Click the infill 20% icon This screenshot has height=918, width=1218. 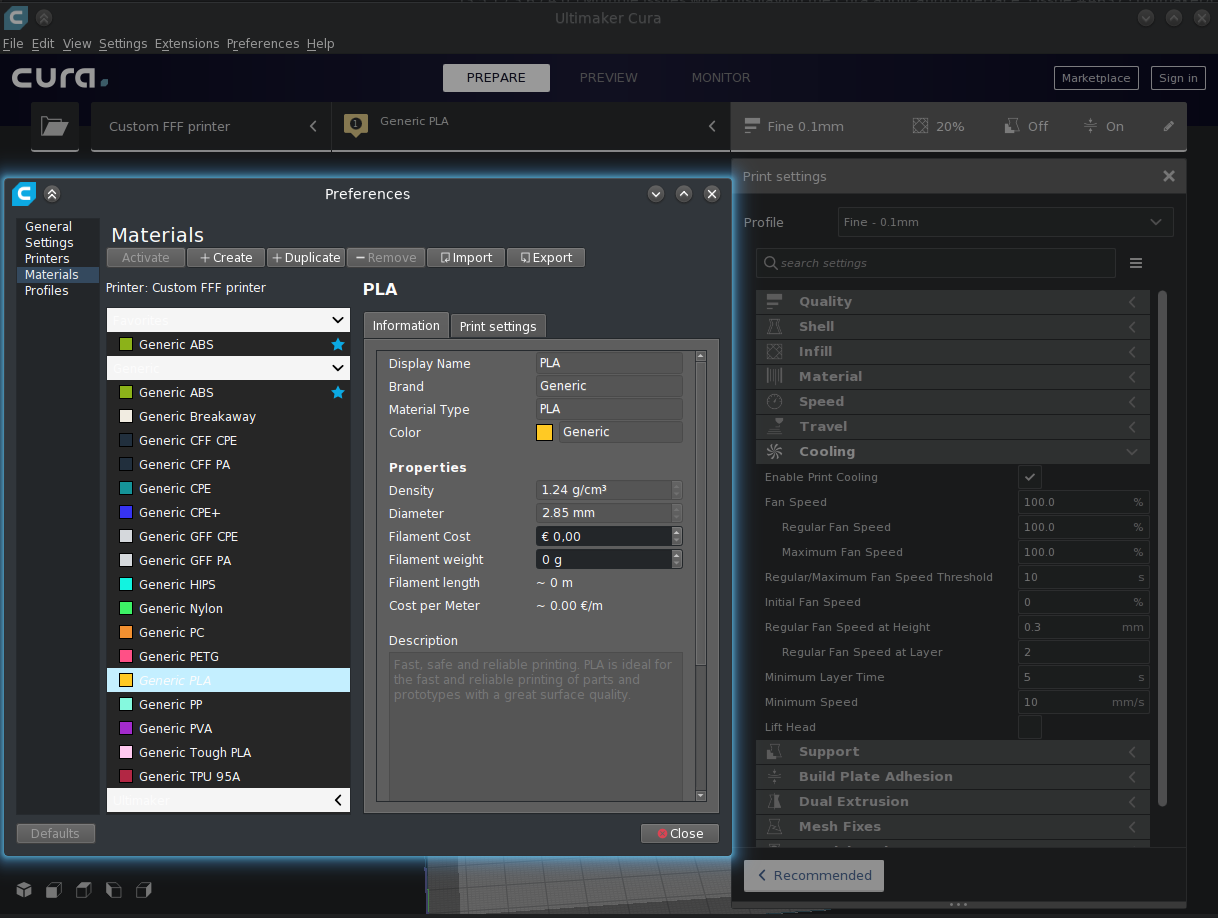click(921, 126)
